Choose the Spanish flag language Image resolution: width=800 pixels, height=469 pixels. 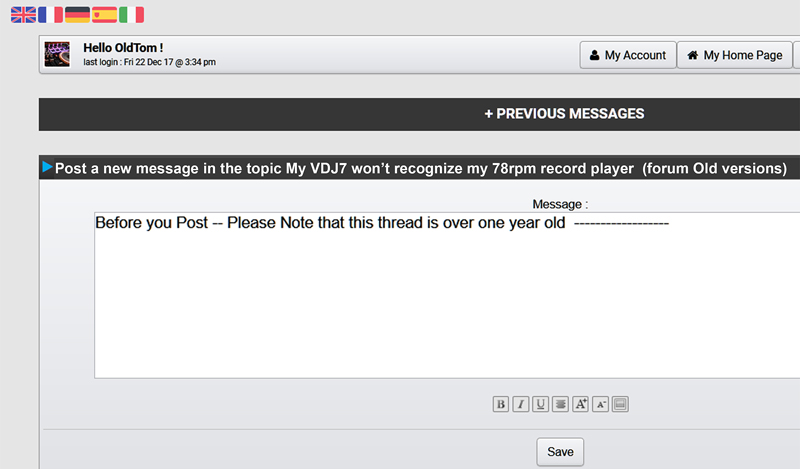click(104, 15)
